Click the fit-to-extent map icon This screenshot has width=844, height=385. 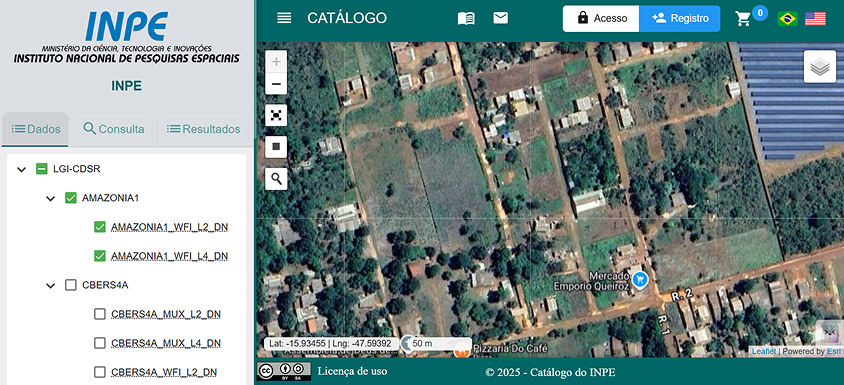click(276, 115)
